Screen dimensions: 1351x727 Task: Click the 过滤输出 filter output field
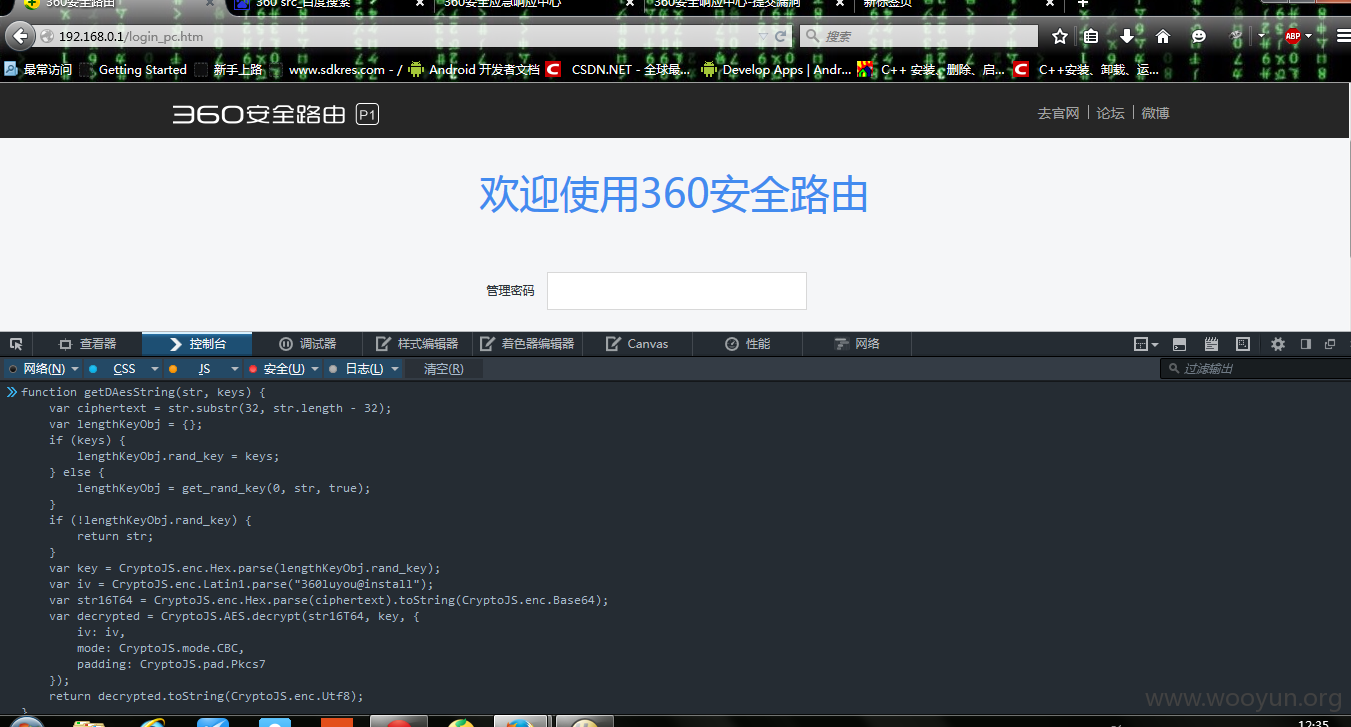1255,369
